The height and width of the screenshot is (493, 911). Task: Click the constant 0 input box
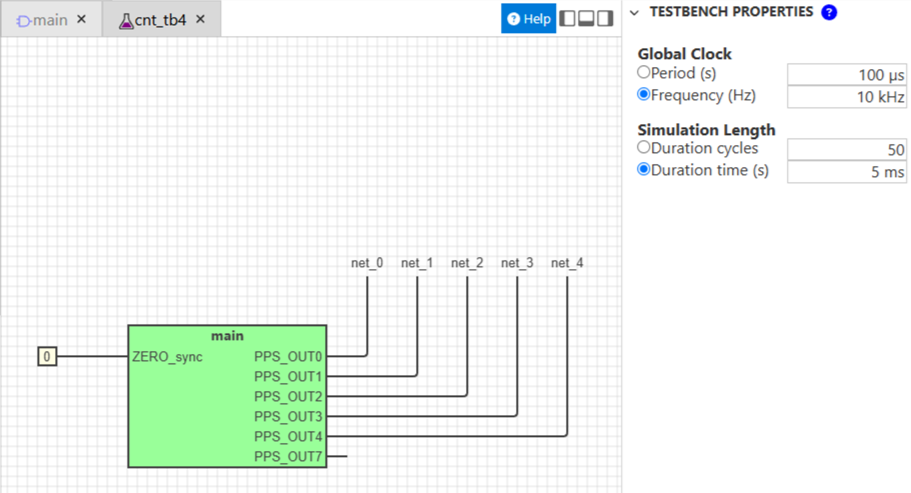47,357
